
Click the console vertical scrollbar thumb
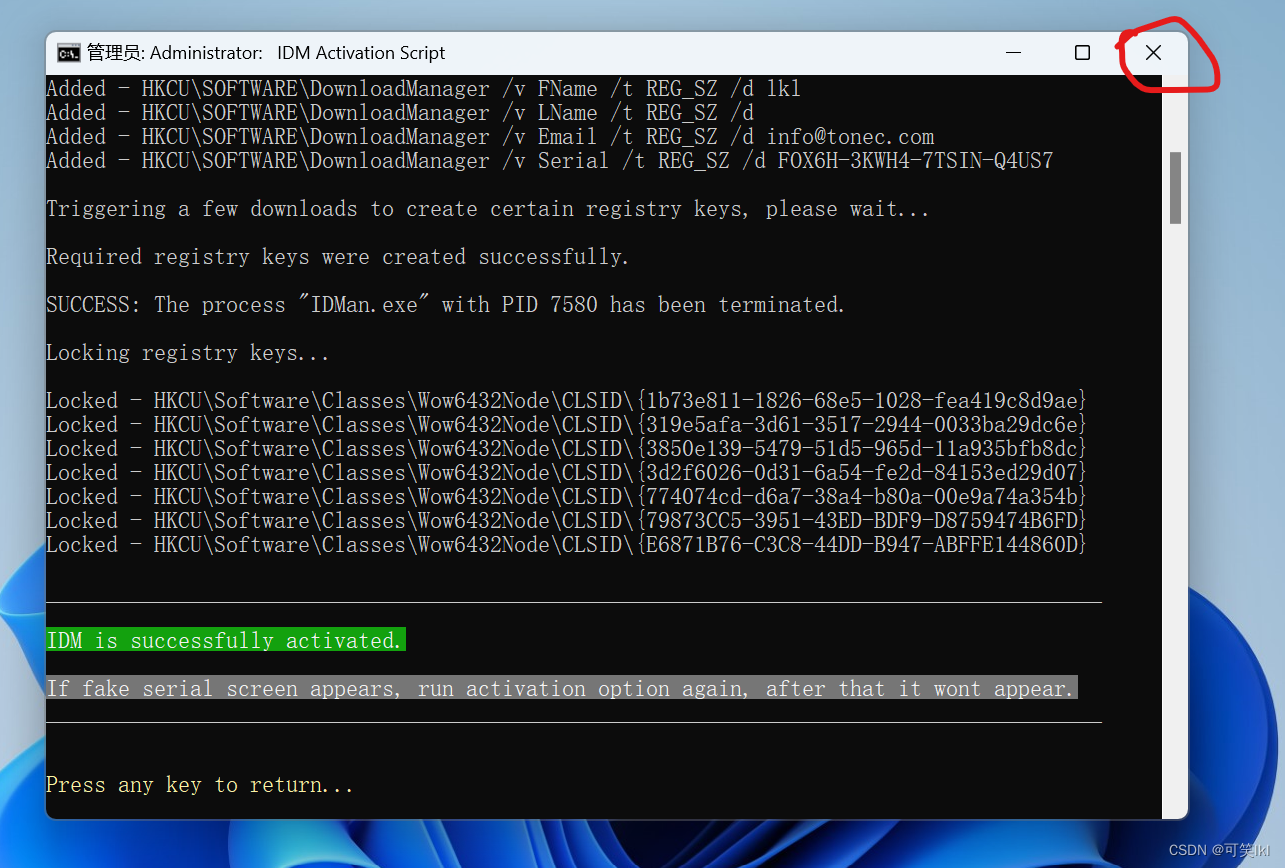[1176, 188]
